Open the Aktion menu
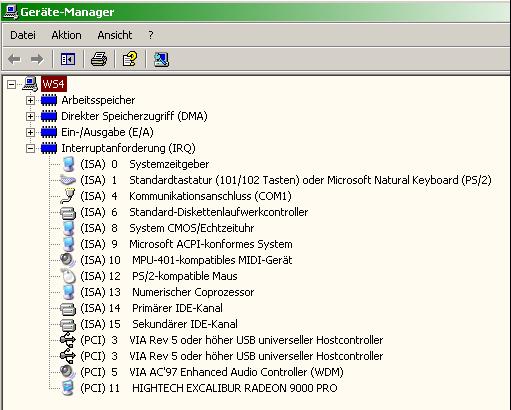Screen dimensions: 511x410 (66, 35)
